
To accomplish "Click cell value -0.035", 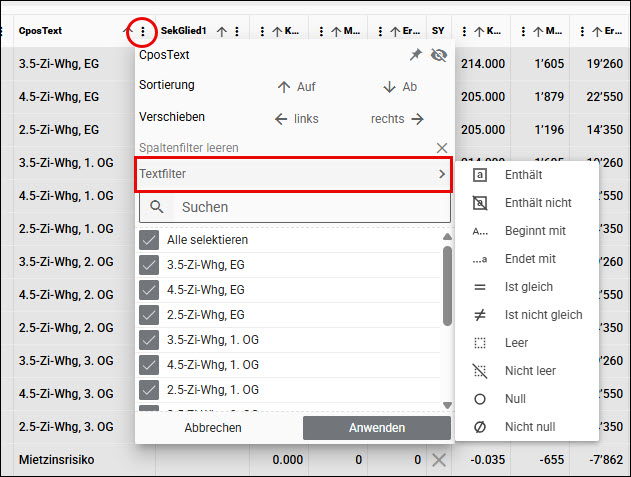I will pos(487,460).
